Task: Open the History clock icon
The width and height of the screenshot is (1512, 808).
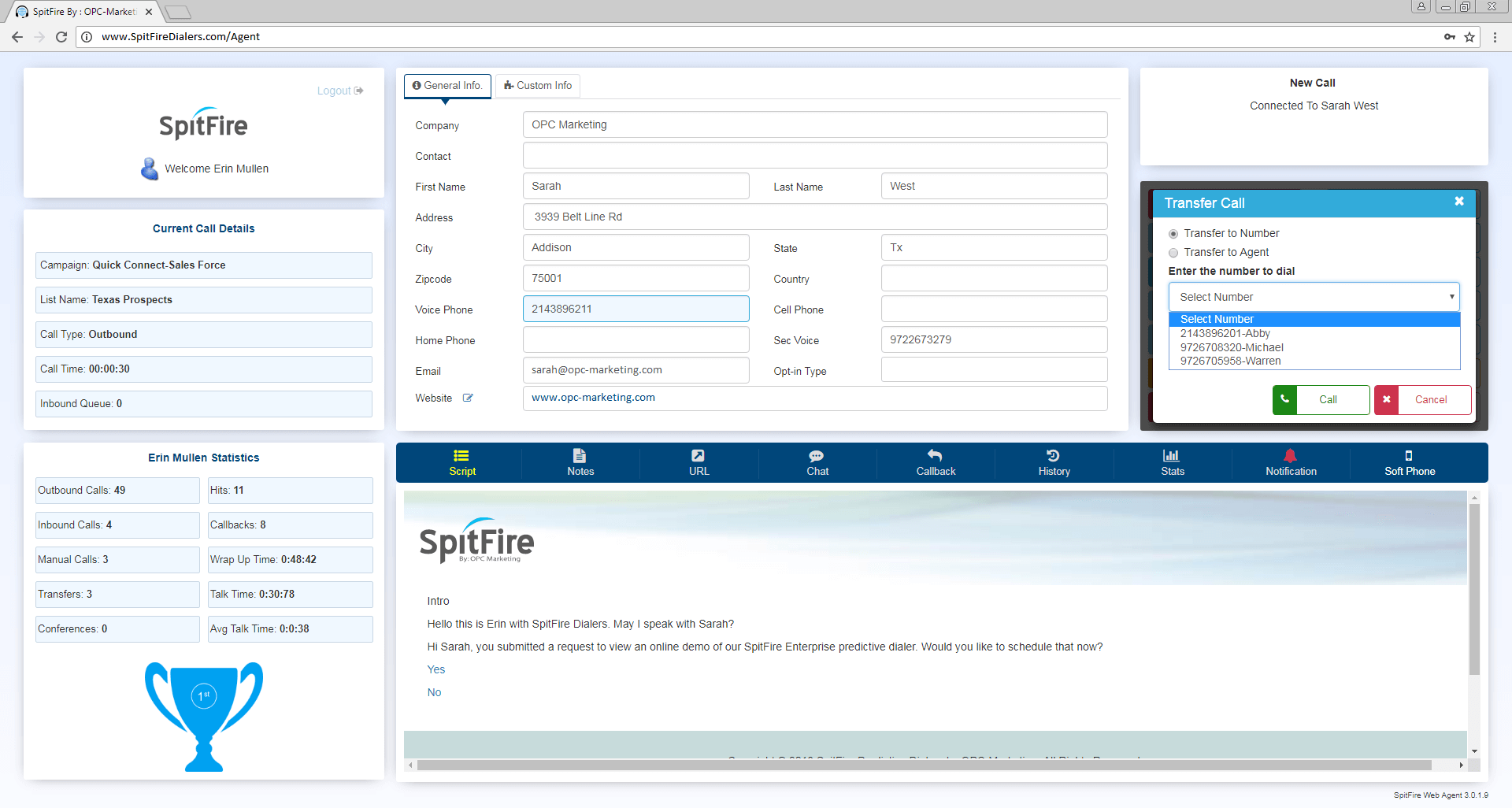Action: pos(1053,455)
